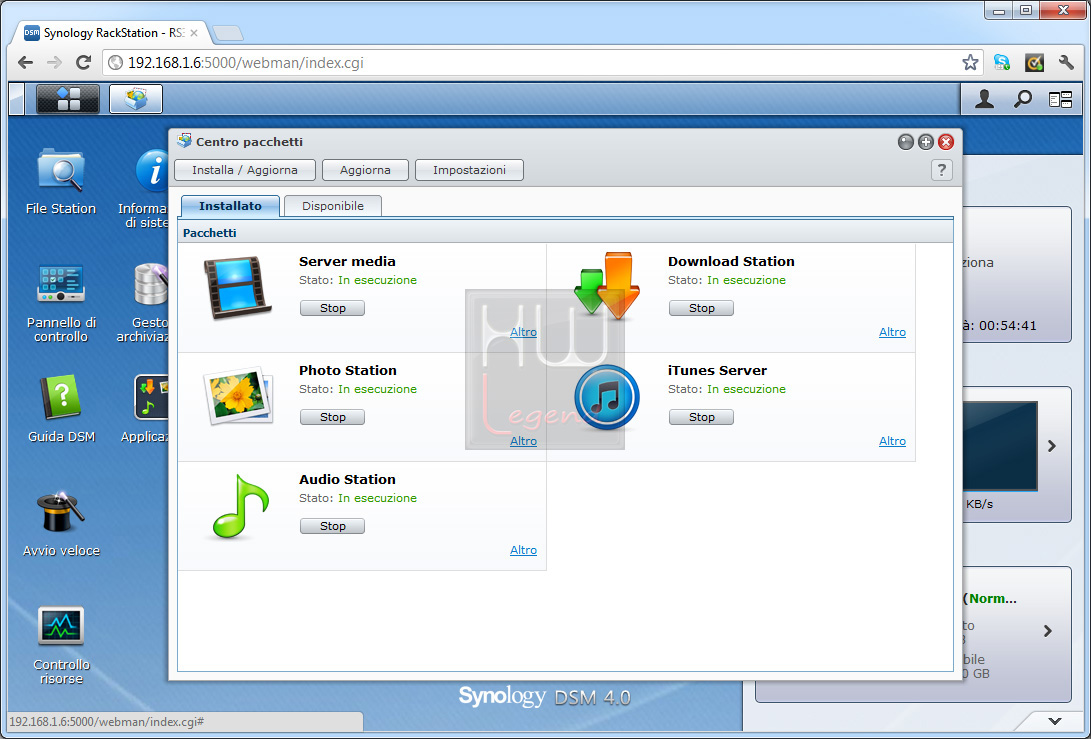Close the Centro pacchetti window
Viewport: 1091px width, 739px height.
tap(946, 142)
